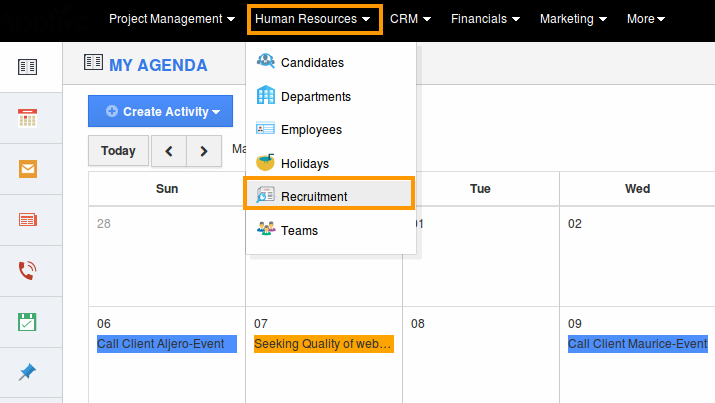Expand the Project Management dropdown

point(172,19)
